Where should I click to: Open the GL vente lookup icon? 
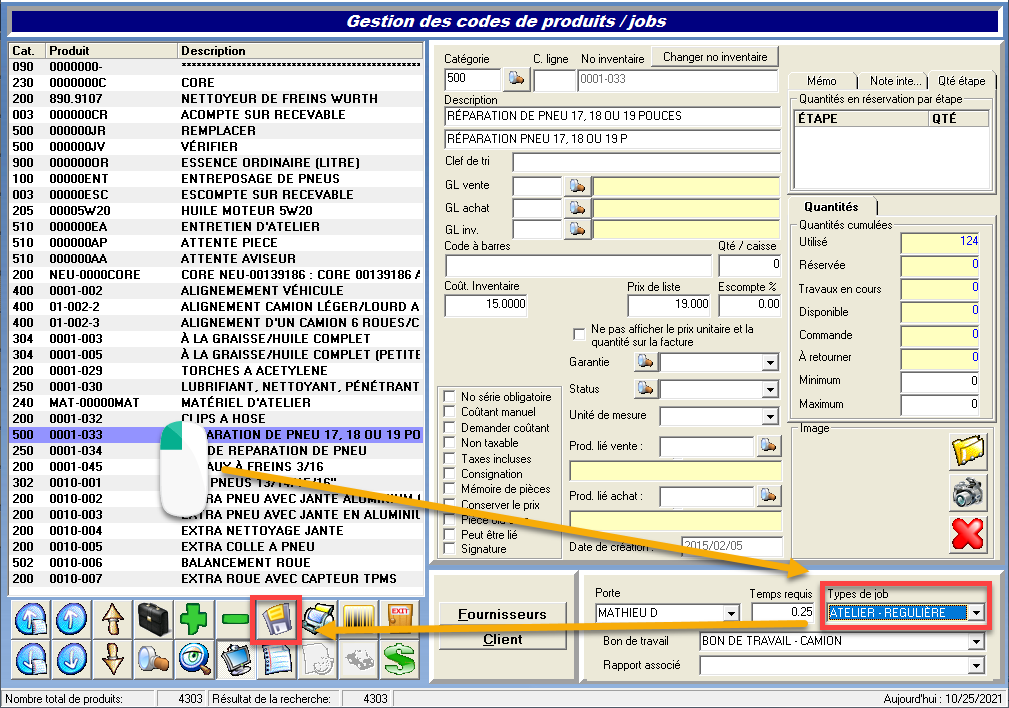click(x=577, y=187)
